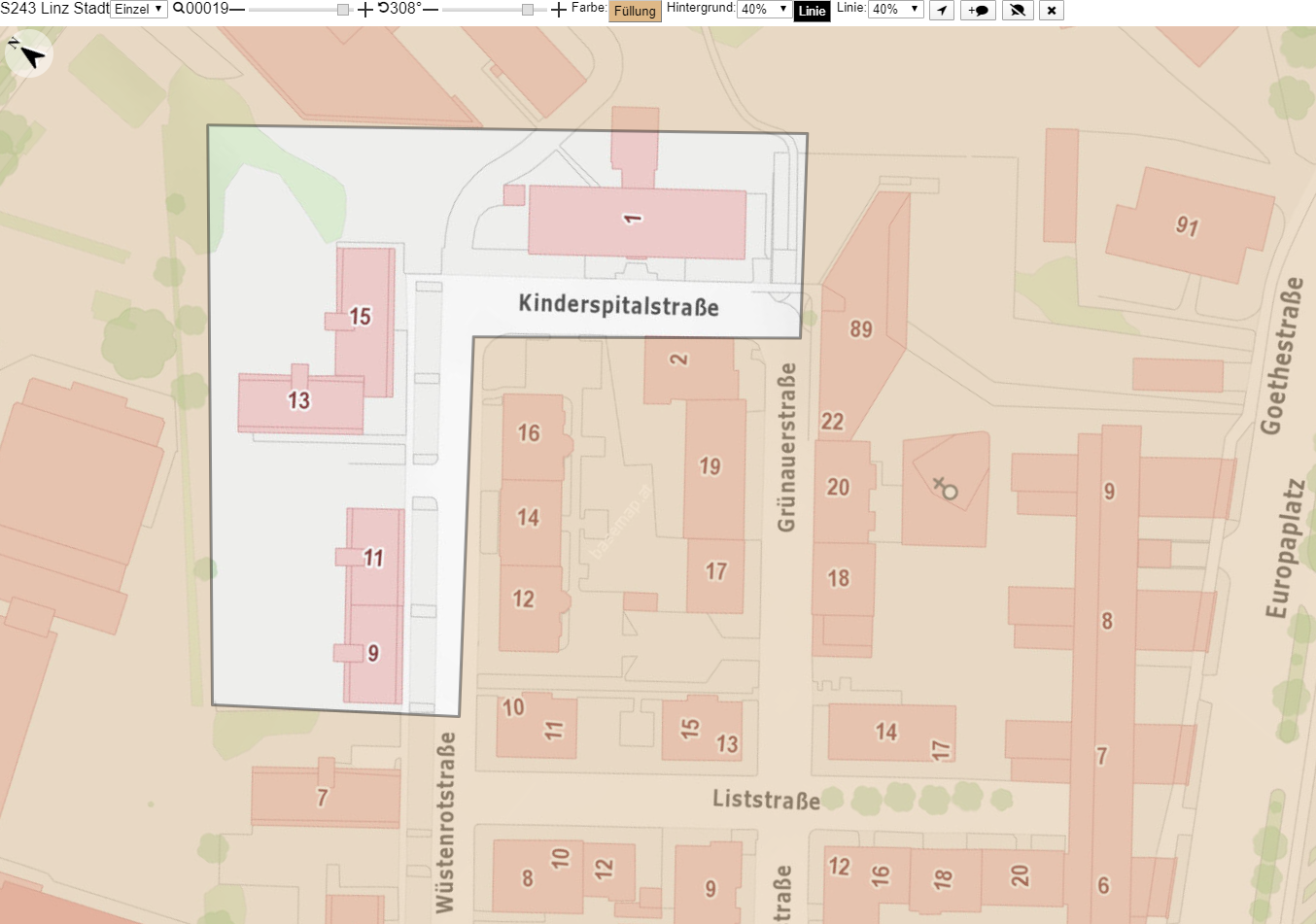Click the black Linie color button

(x=812, y=11)
